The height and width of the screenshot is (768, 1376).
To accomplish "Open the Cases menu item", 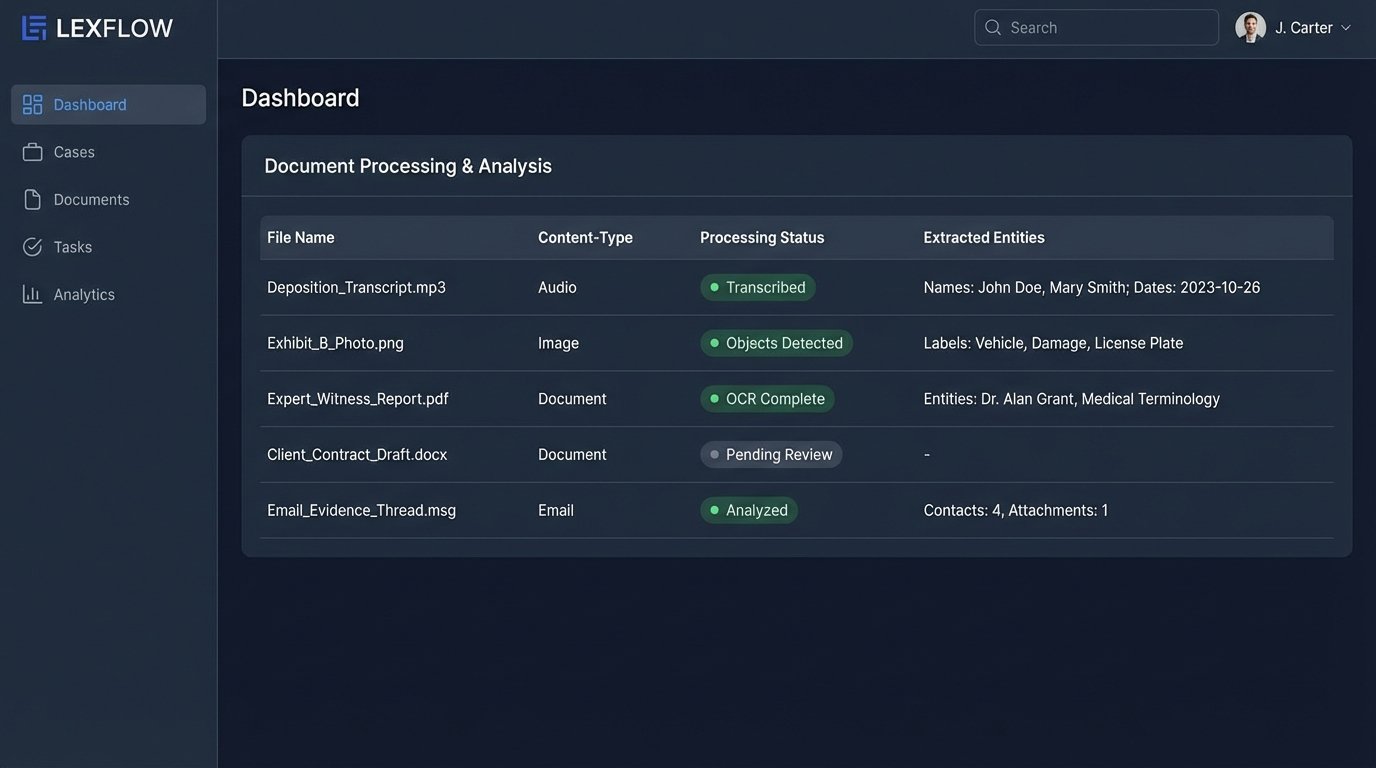I will click(74, 152).
